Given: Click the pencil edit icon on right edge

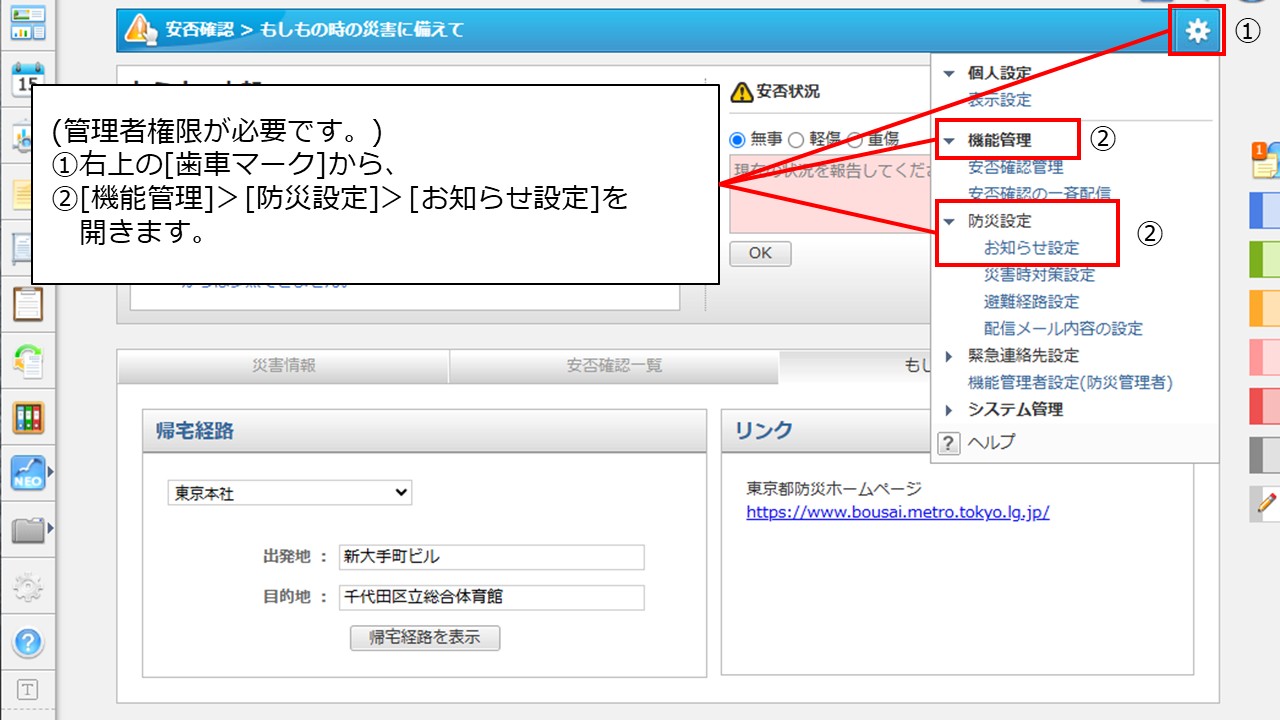Looking at the screenshot, I should 1265,504.
